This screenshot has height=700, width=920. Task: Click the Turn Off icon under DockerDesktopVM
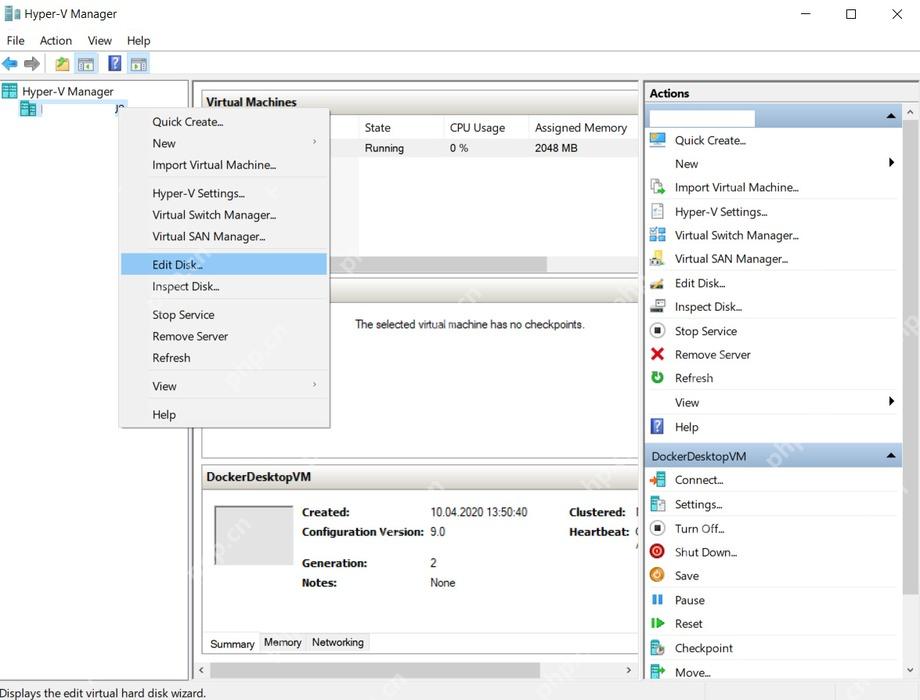tap(658, 528)
